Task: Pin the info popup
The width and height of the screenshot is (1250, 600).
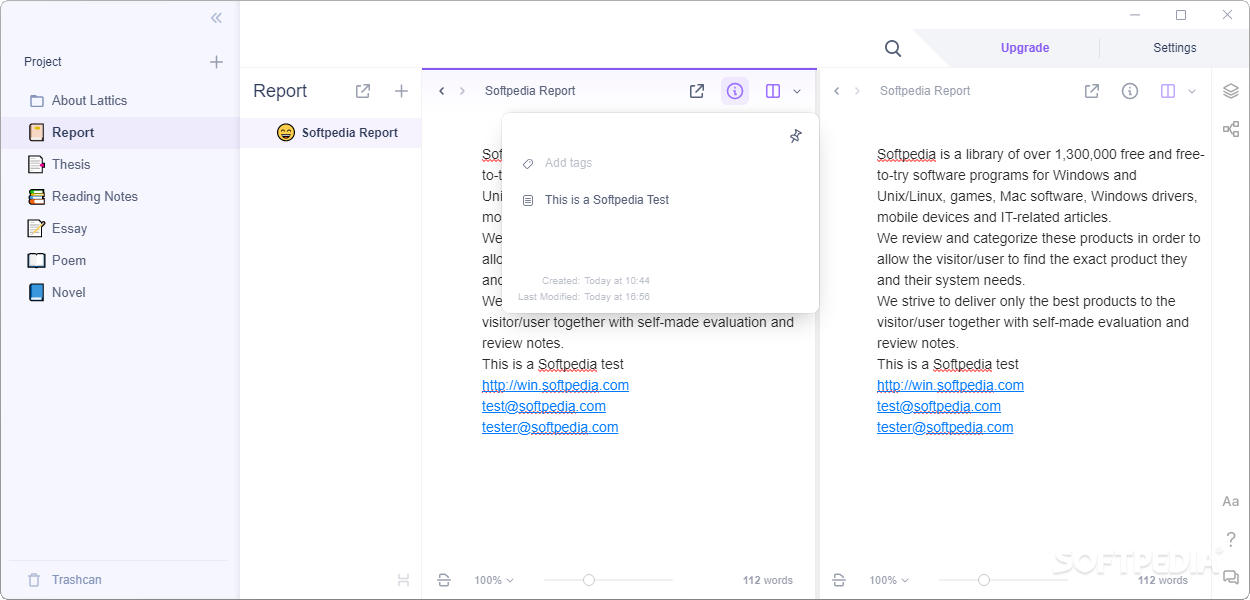Action: [x=795, y=136]
